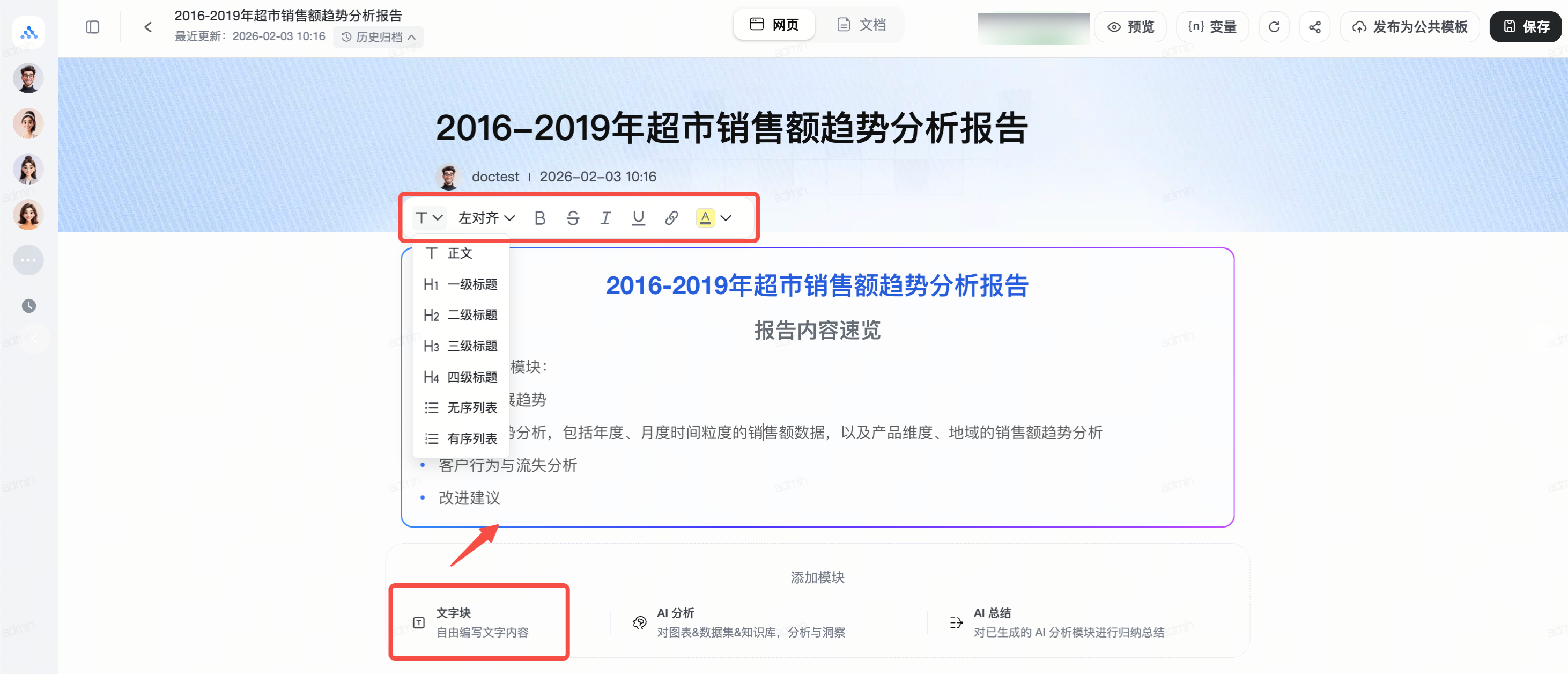Screen dimensions: 1568x674
Task: Click the share icon in header
Action: click(x=1314, y=27)
